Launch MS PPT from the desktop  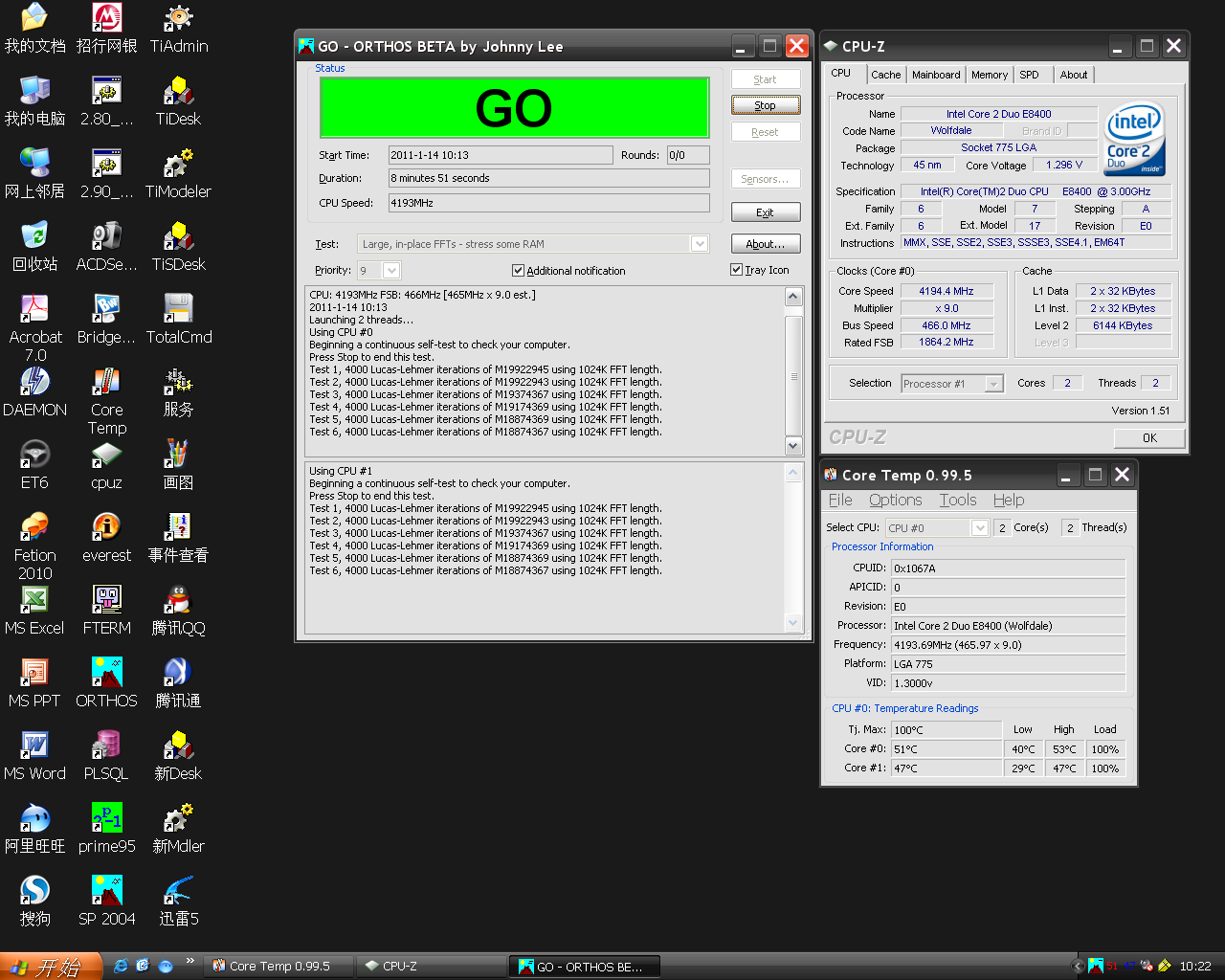click(x=34, y=682)
